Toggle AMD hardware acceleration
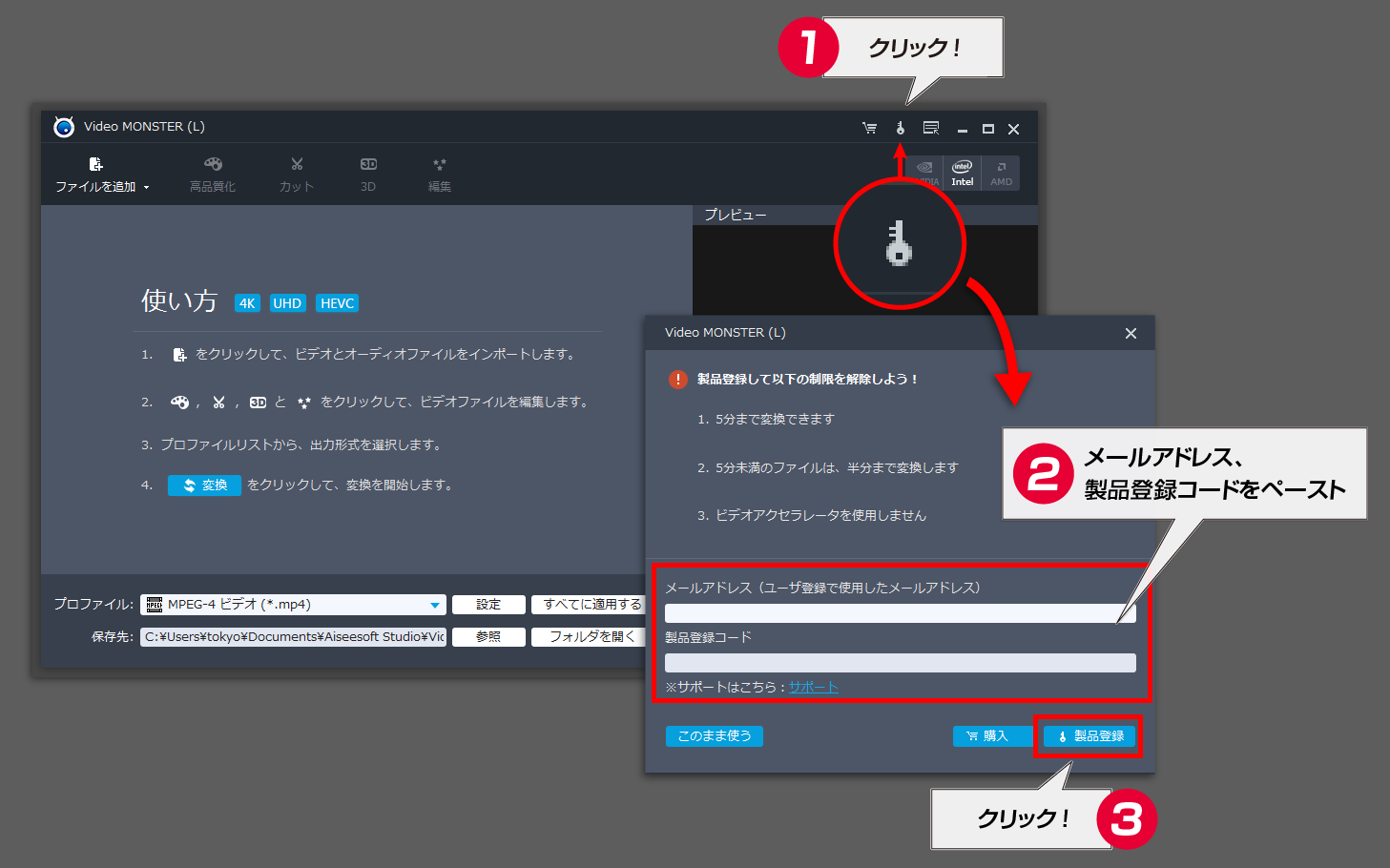The image size is (1390, 868). click(1001, 173)
